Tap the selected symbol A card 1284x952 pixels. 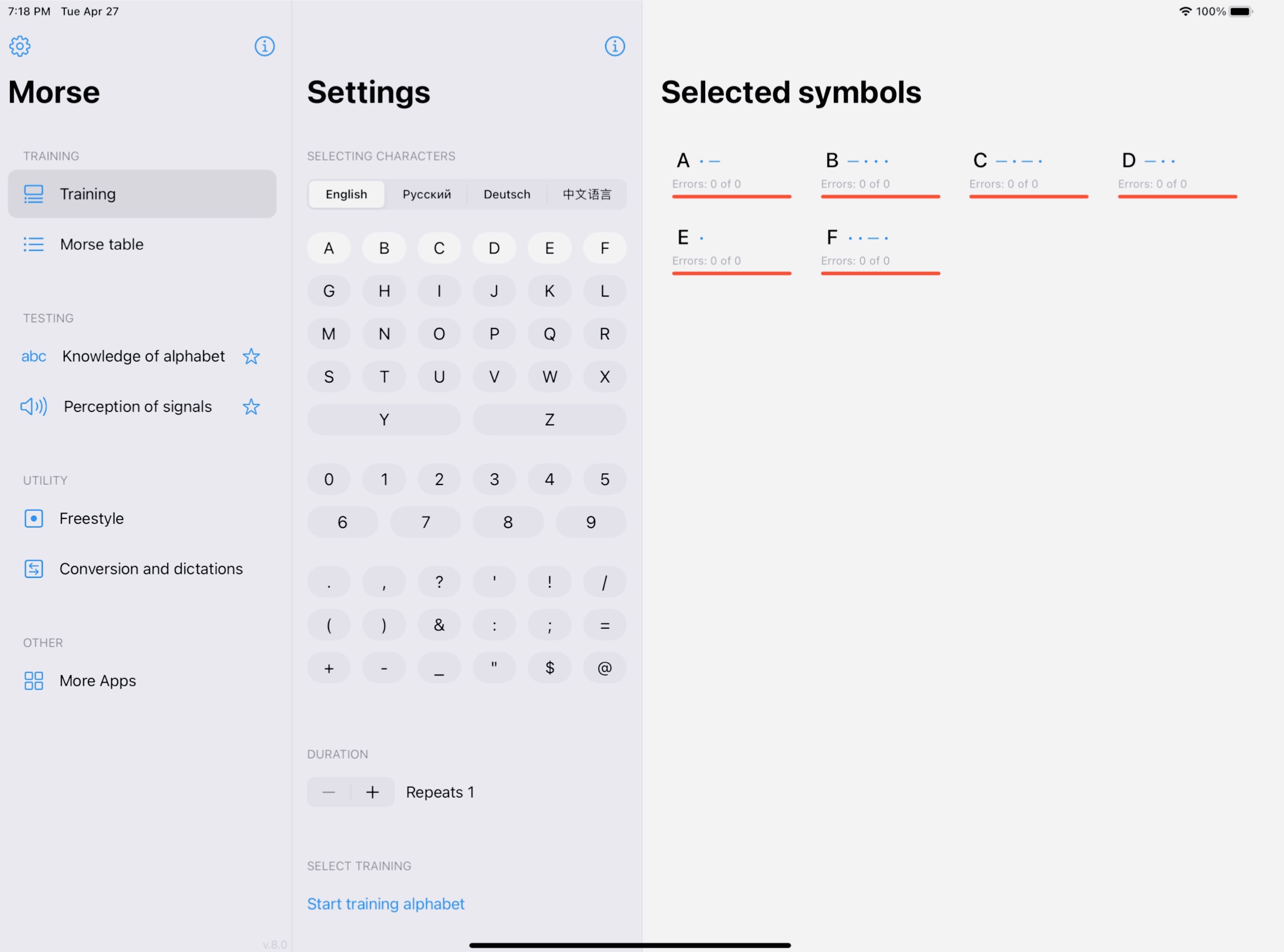(731, 172)
